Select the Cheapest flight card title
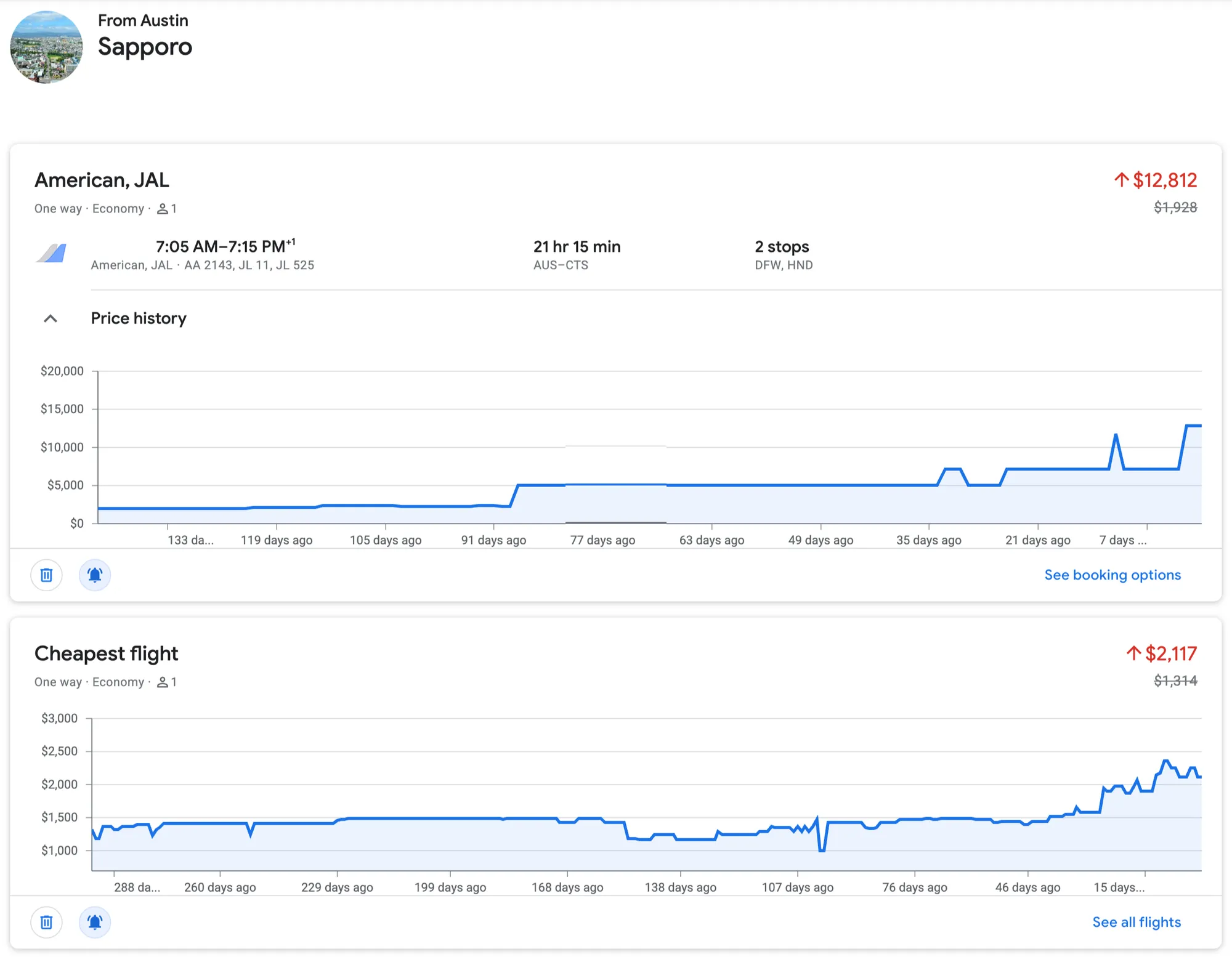Image resolution: width=1232 pixels, height=962 pixels. [106, 653]
